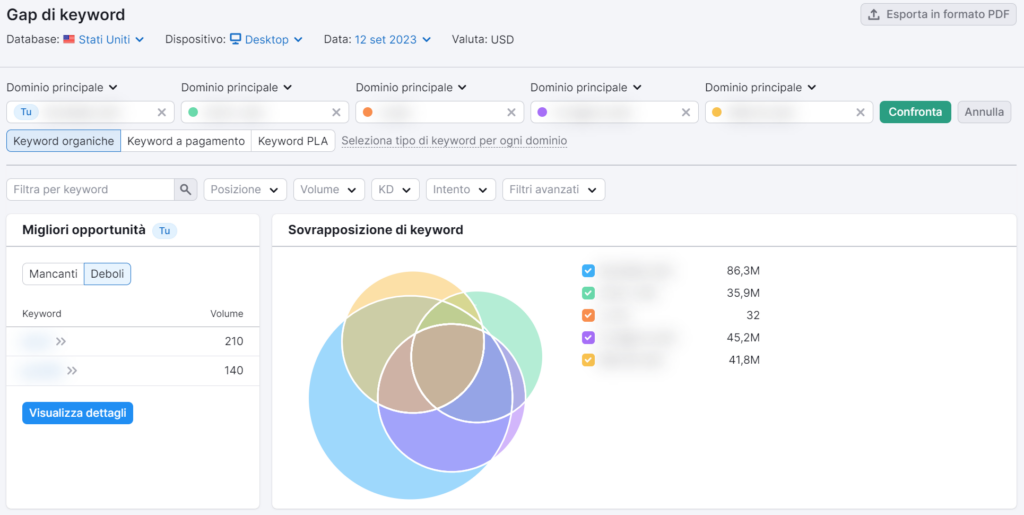Viewport: 1024px width, 515px height.
Task: Uncheck the yellow checkbox for 41,8M domain
Action: pyautogui.click(x=588, y=360)
